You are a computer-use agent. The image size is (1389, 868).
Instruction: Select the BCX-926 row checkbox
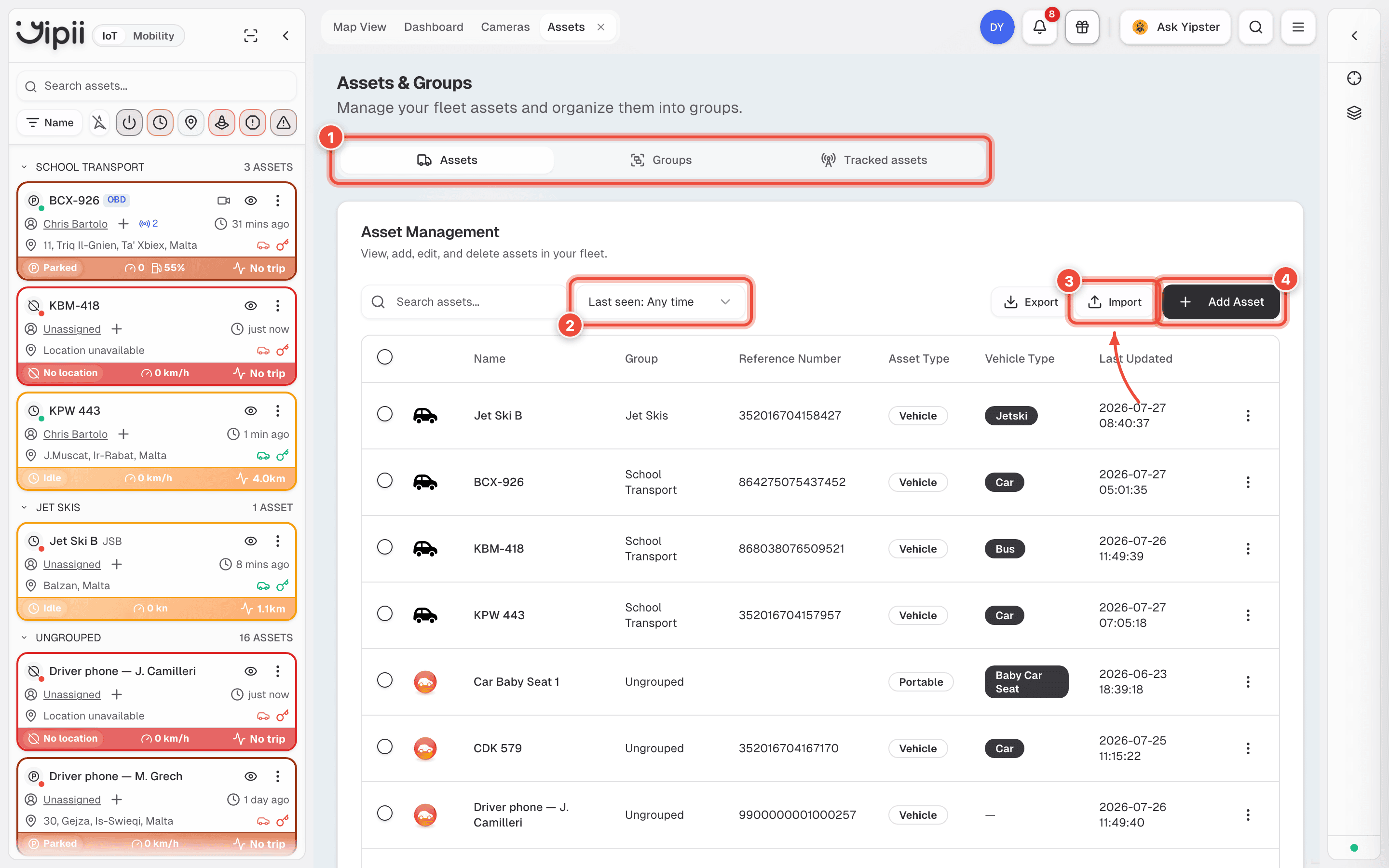(x=384, y=480)
